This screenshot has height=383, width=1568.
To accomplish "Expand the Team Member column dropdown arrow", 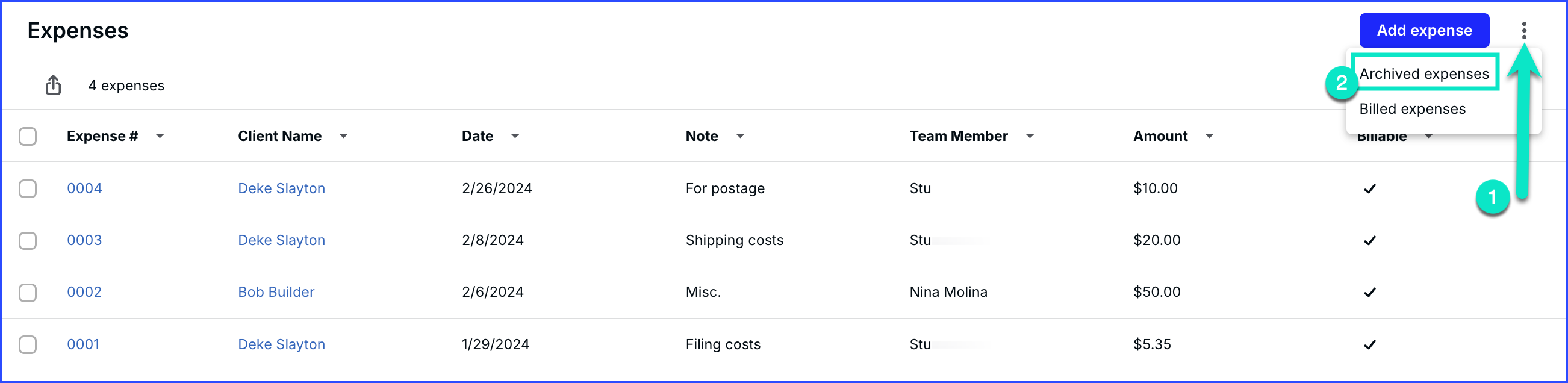I will pos(1030,136).
